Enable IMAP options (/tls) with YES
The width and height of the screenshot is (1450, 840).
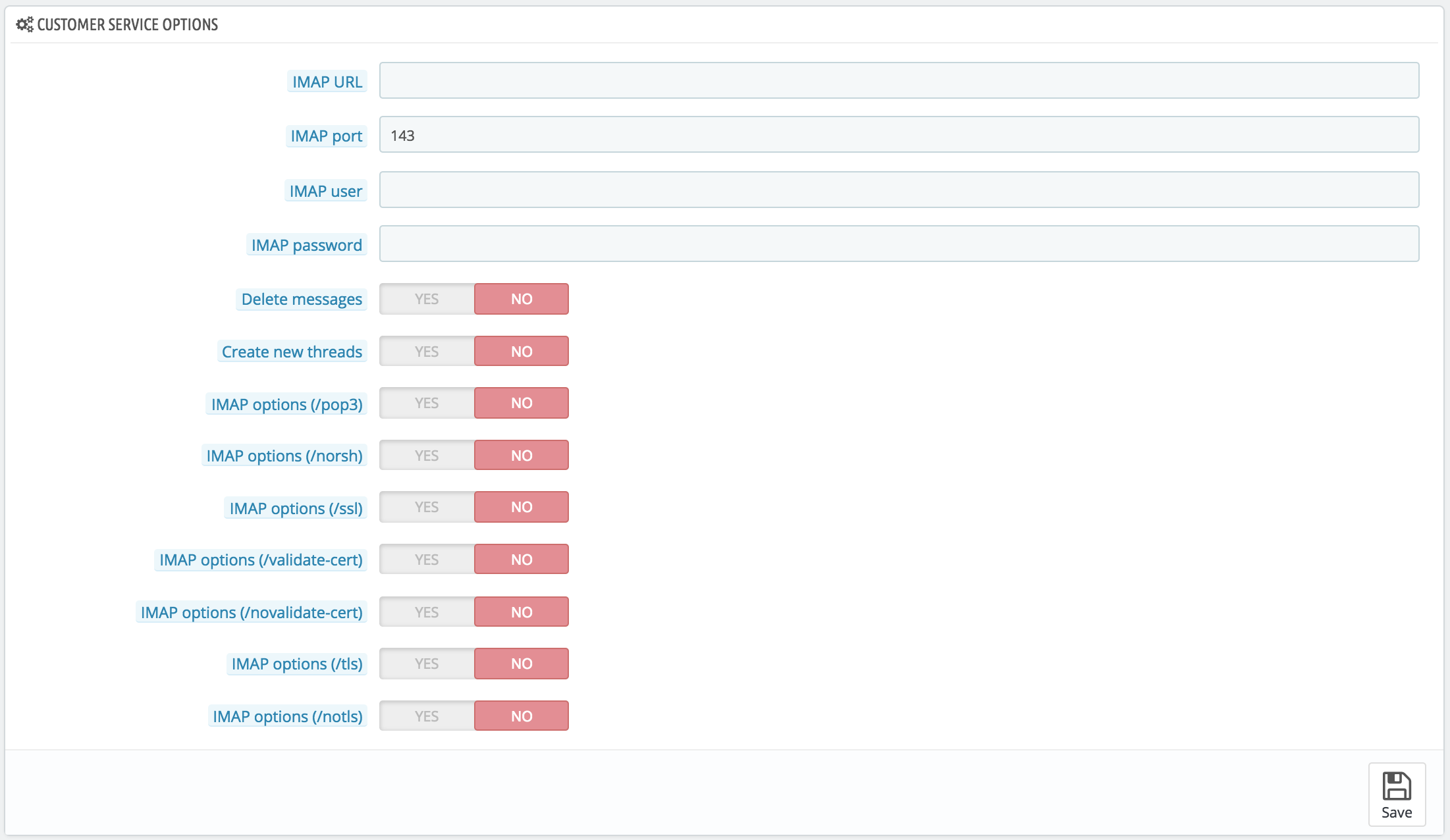[x=427, y=664]
